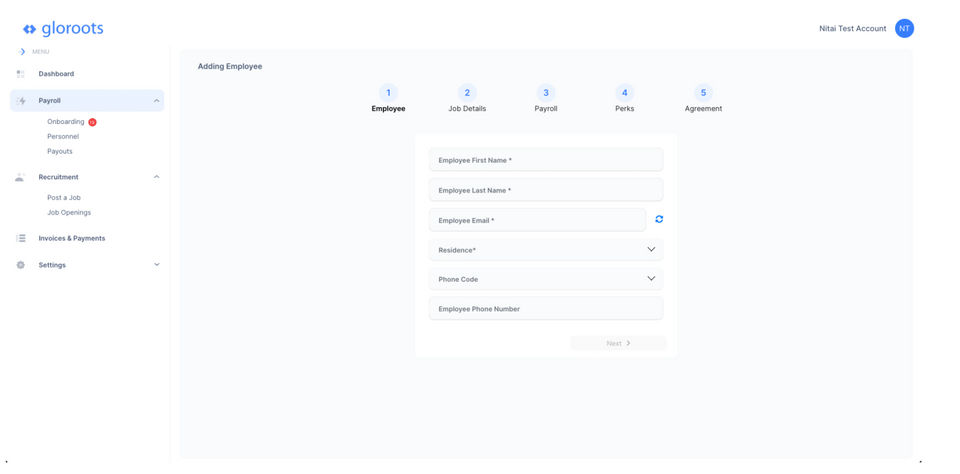Open Onboarding in the Payroll submenu

[x=66, y=122]
